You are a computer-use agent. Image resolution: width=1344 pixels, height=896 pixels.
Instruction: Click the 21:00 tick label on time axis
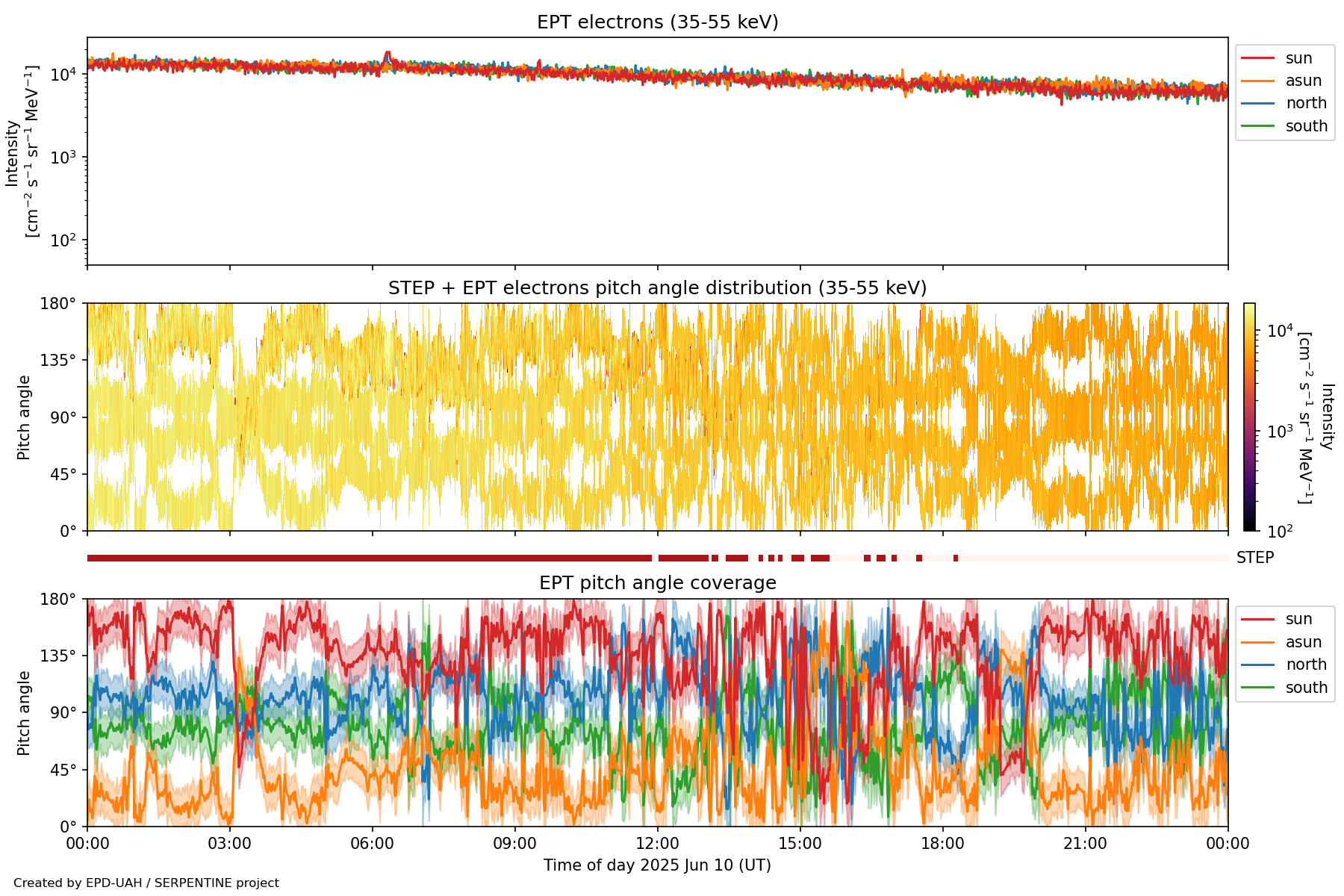[x=1085, y=844]
